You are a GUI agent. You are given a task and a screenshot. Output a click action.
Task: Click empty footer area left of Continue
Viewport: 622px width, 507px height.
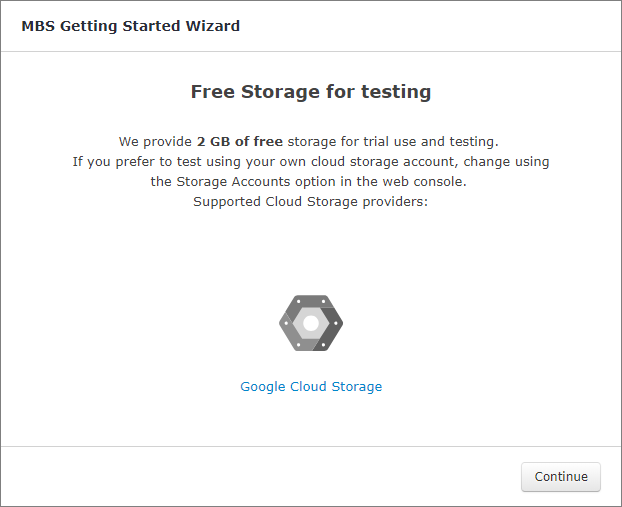pos(250,477)
